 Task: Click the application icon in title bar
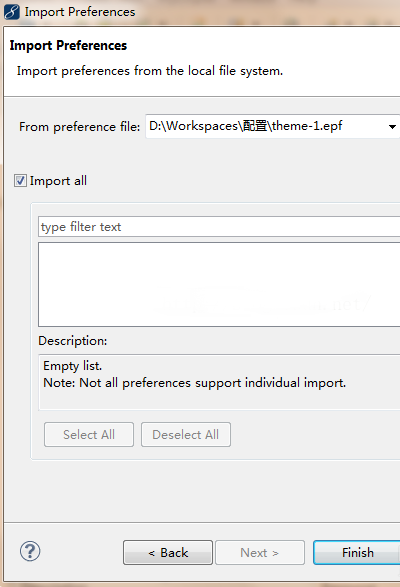[12, 12]
